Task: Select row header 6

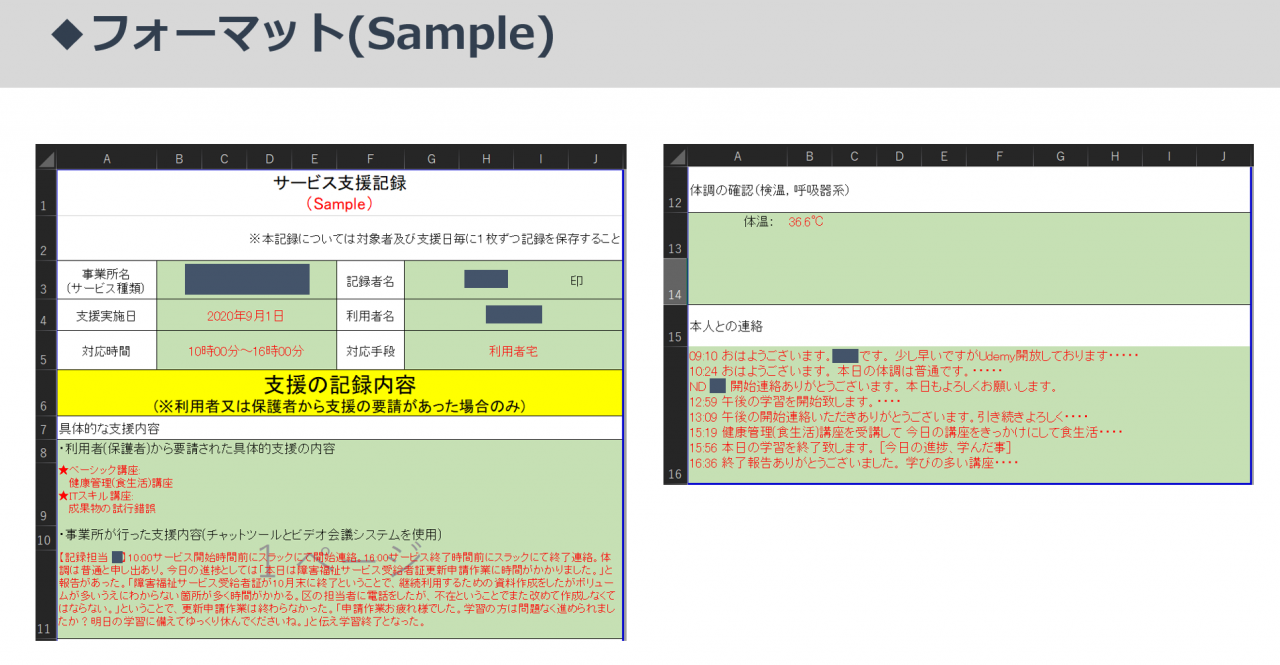Action: (x=46, y=393)
